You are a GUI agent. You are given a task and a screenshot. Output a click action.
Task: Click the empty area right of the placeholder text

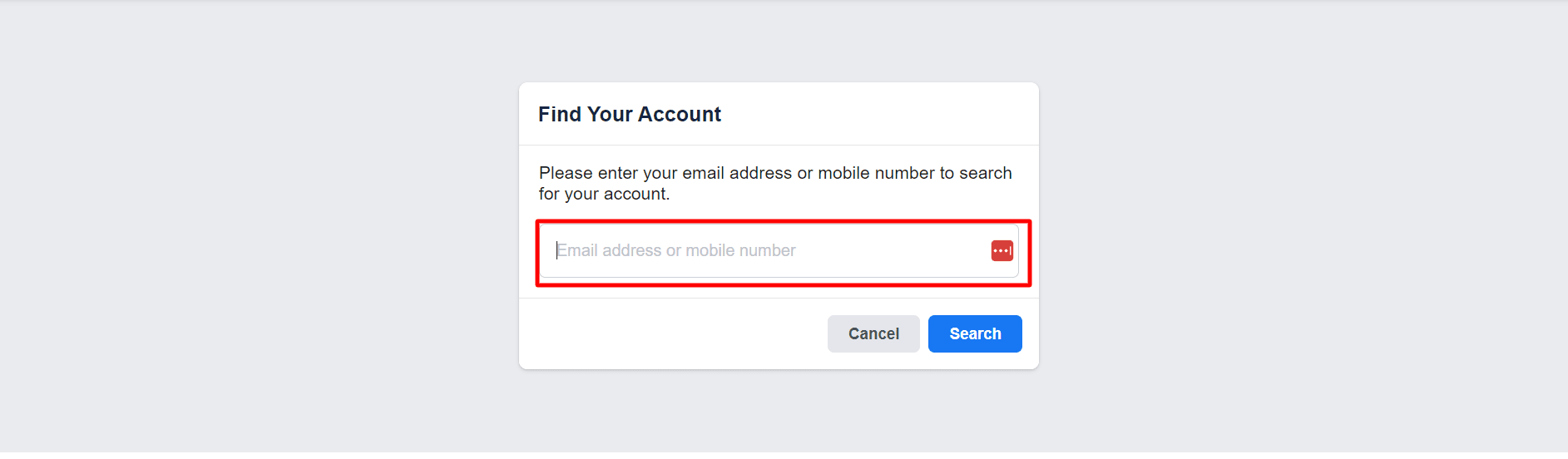[x=890, y=250]
